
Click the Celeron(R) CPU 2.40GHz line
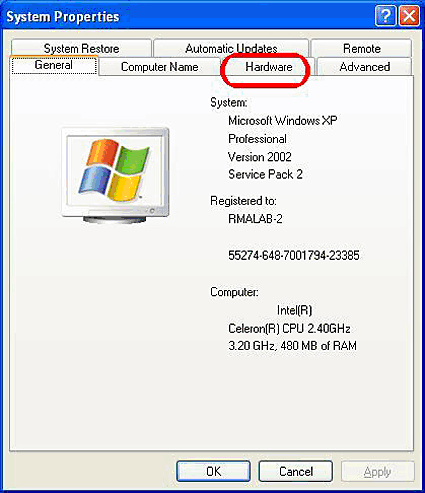point(289,329)
